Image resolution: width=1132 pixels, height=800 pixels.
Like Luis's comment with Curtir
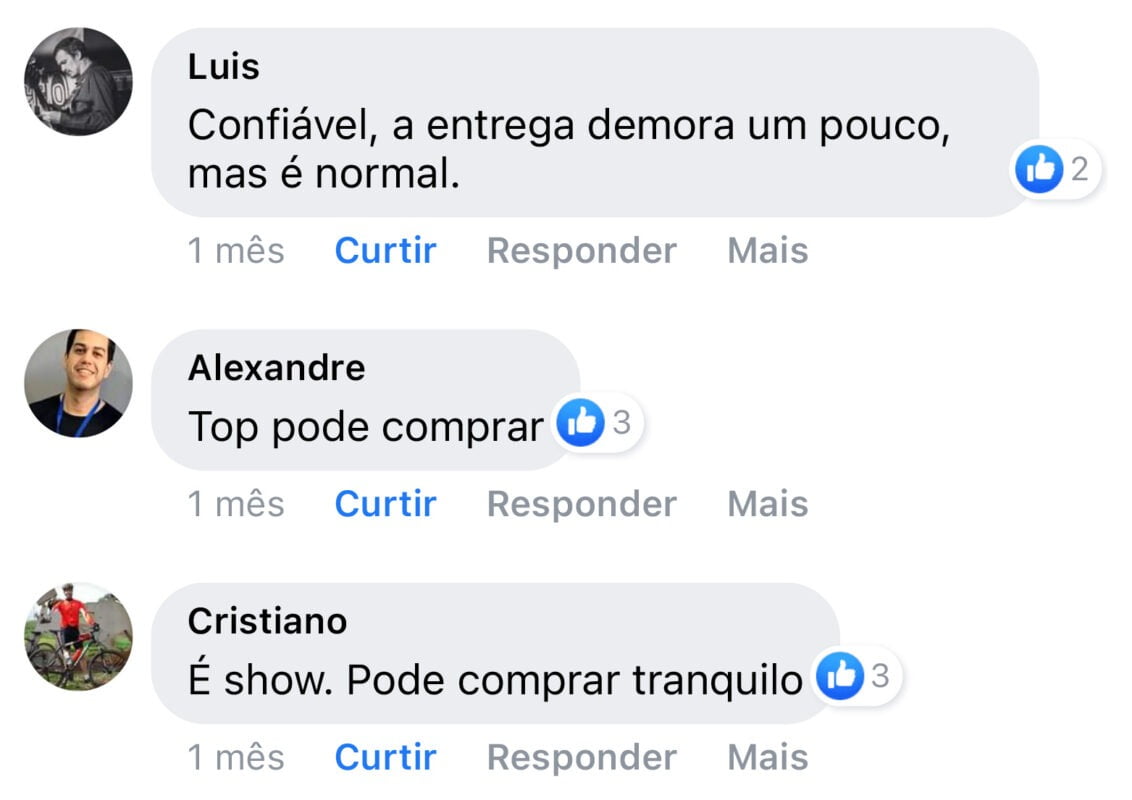click(x=385, y=250)
